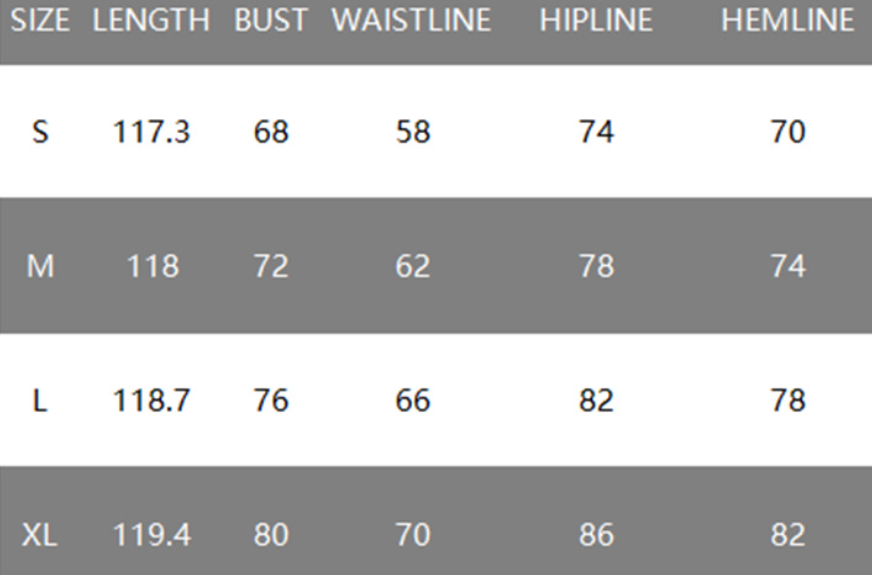Click the 117.3 length value
Image resolution: width=872 pixels, height=575 pixels.
click(151, 131)
